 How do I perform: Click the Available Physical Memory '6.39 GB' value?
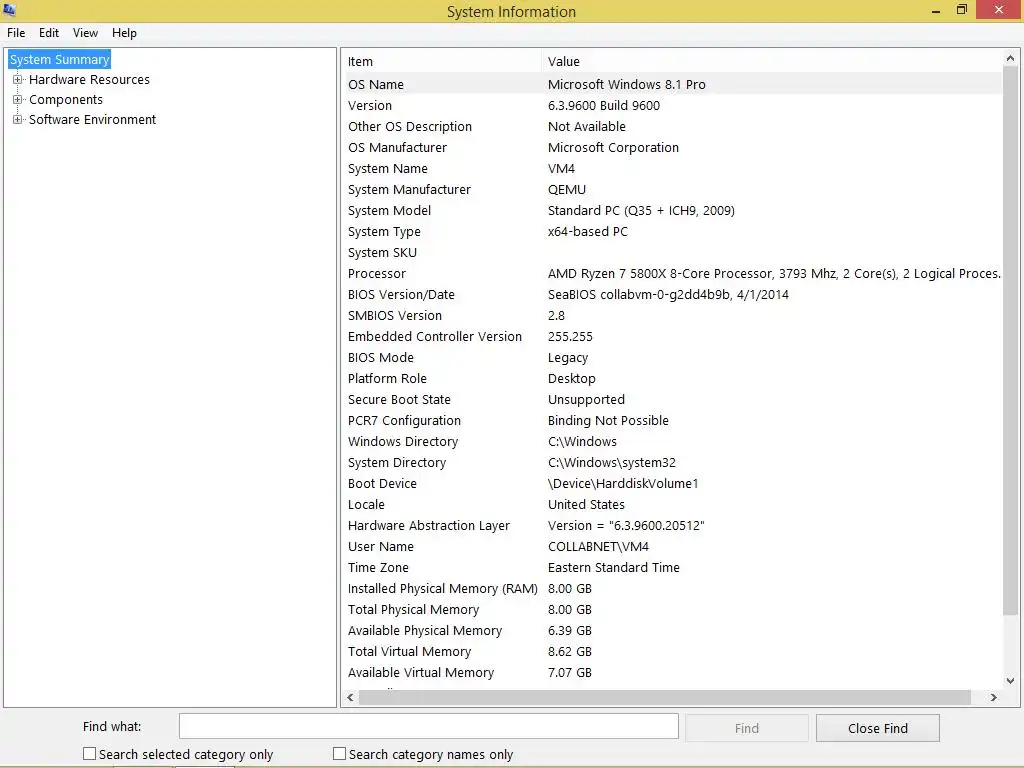(569, 631)
